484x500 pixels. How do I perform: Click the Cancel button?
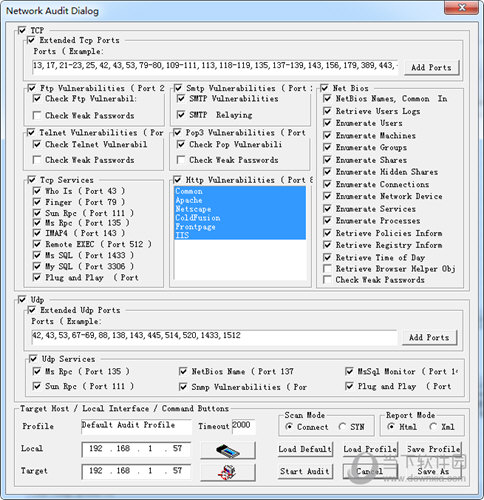pyautogui.click(x=370, y=472)
